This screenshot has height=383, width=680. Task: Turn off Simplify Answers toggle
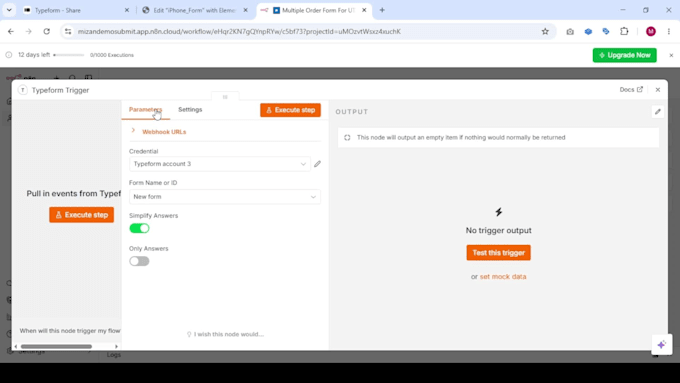pos(139,228)
